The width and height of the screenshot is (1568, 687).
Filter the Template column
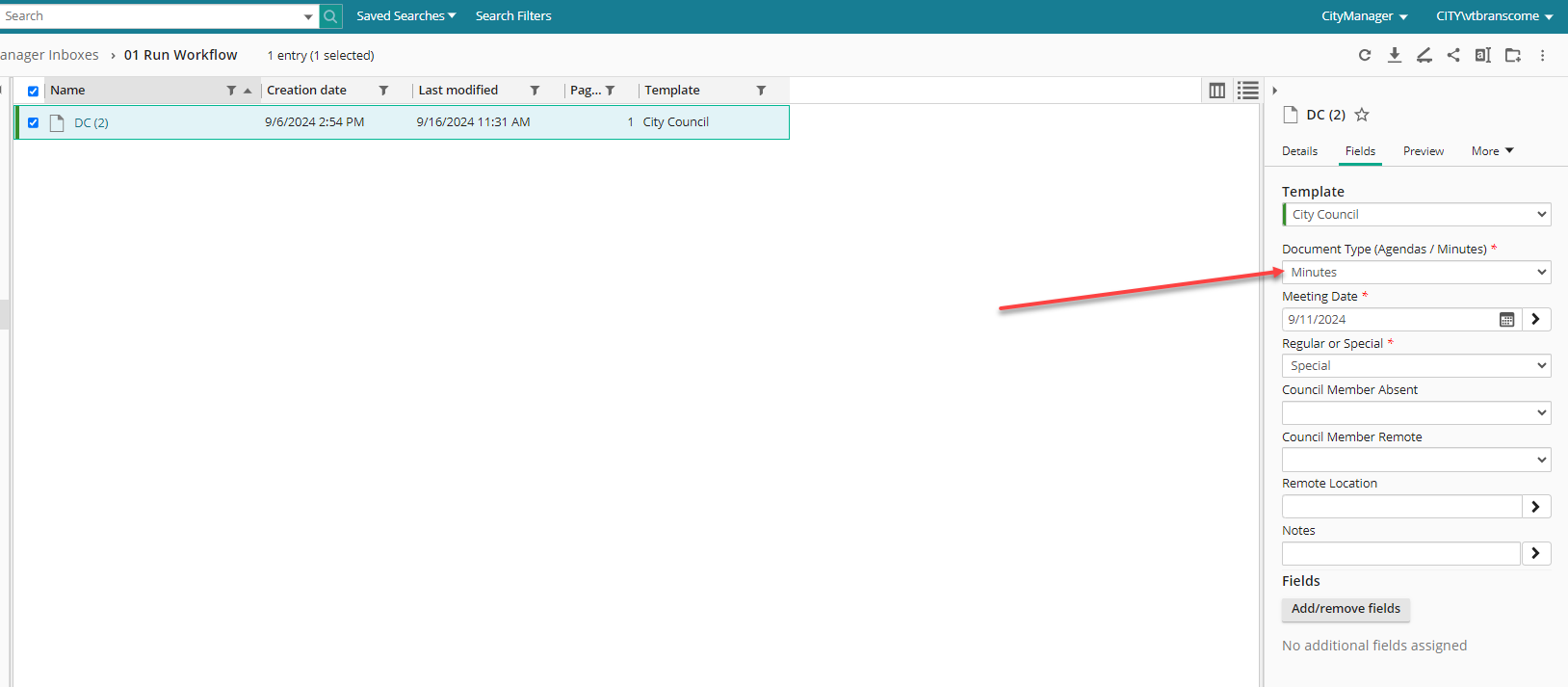pos(761,91)
